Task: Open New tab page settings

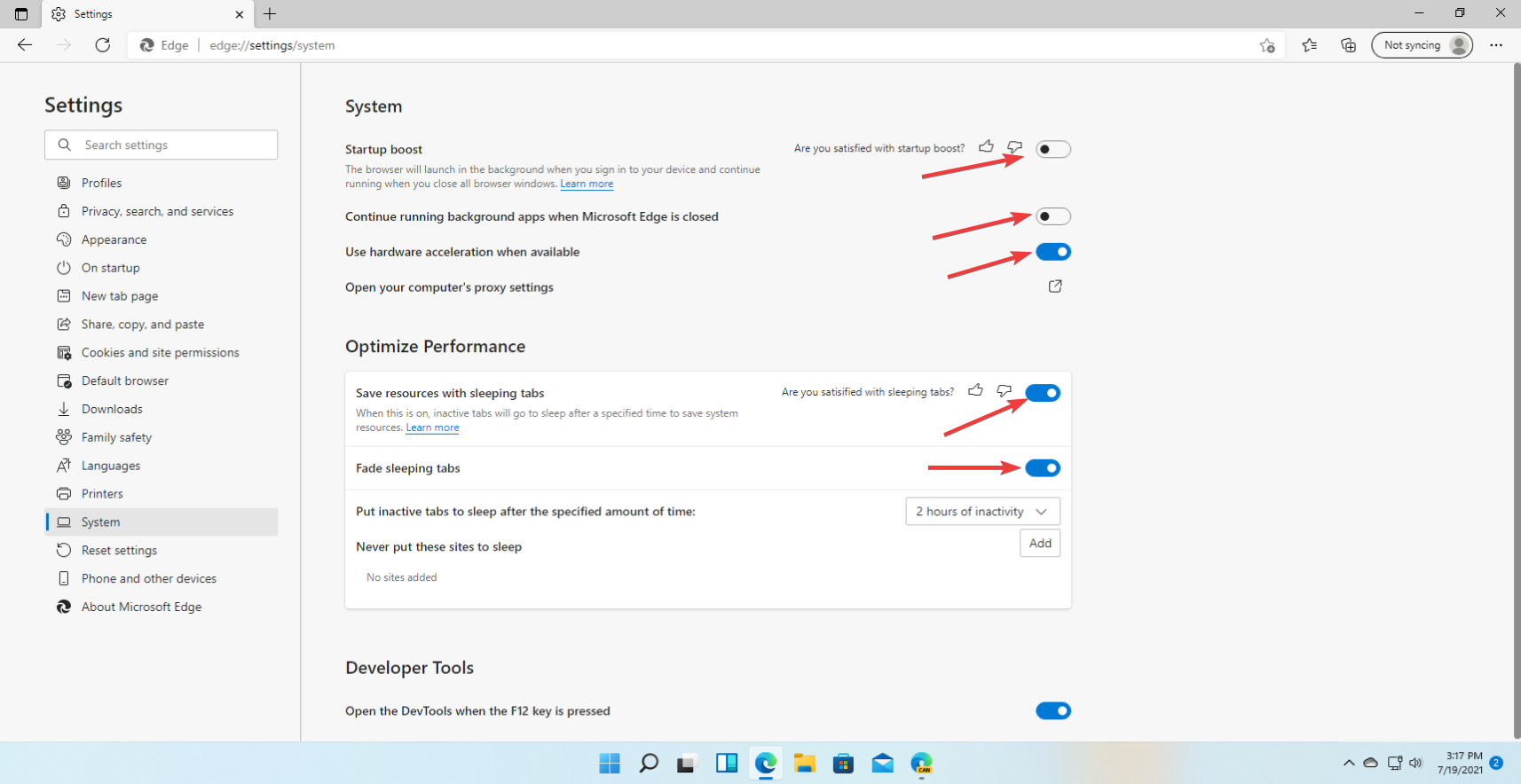Action: pyautogui.click(x=162, y=296)
